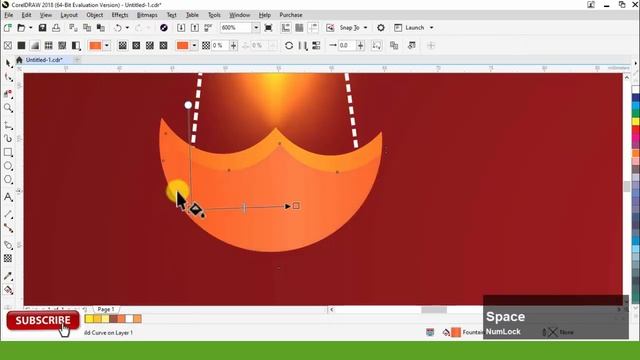Viewport: 640px width, 360px height.
Task: Open the Open-document dropdown arrow
Action: (x=30, y=28)
